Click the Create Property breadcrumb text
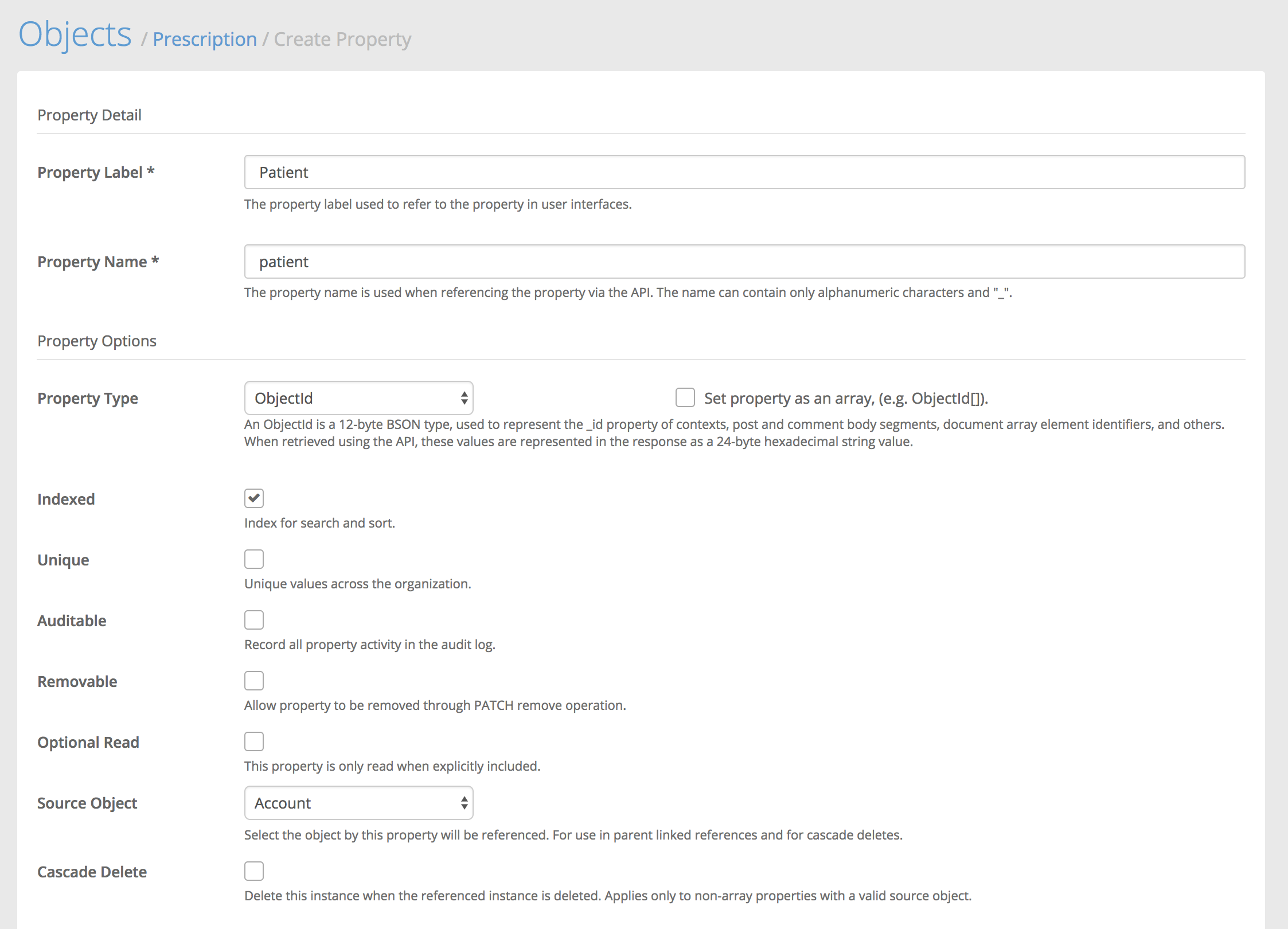Screen dimensions: 1288x929 [x=342, y=39]
